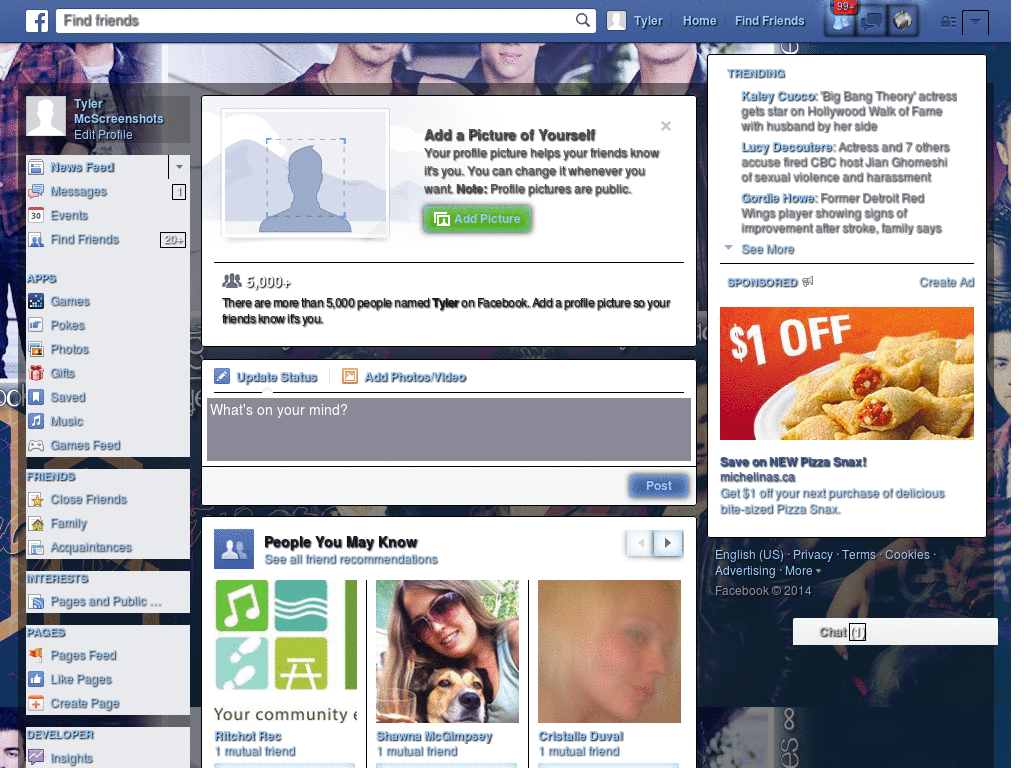Open the Privacy footer link

[812, 554]
